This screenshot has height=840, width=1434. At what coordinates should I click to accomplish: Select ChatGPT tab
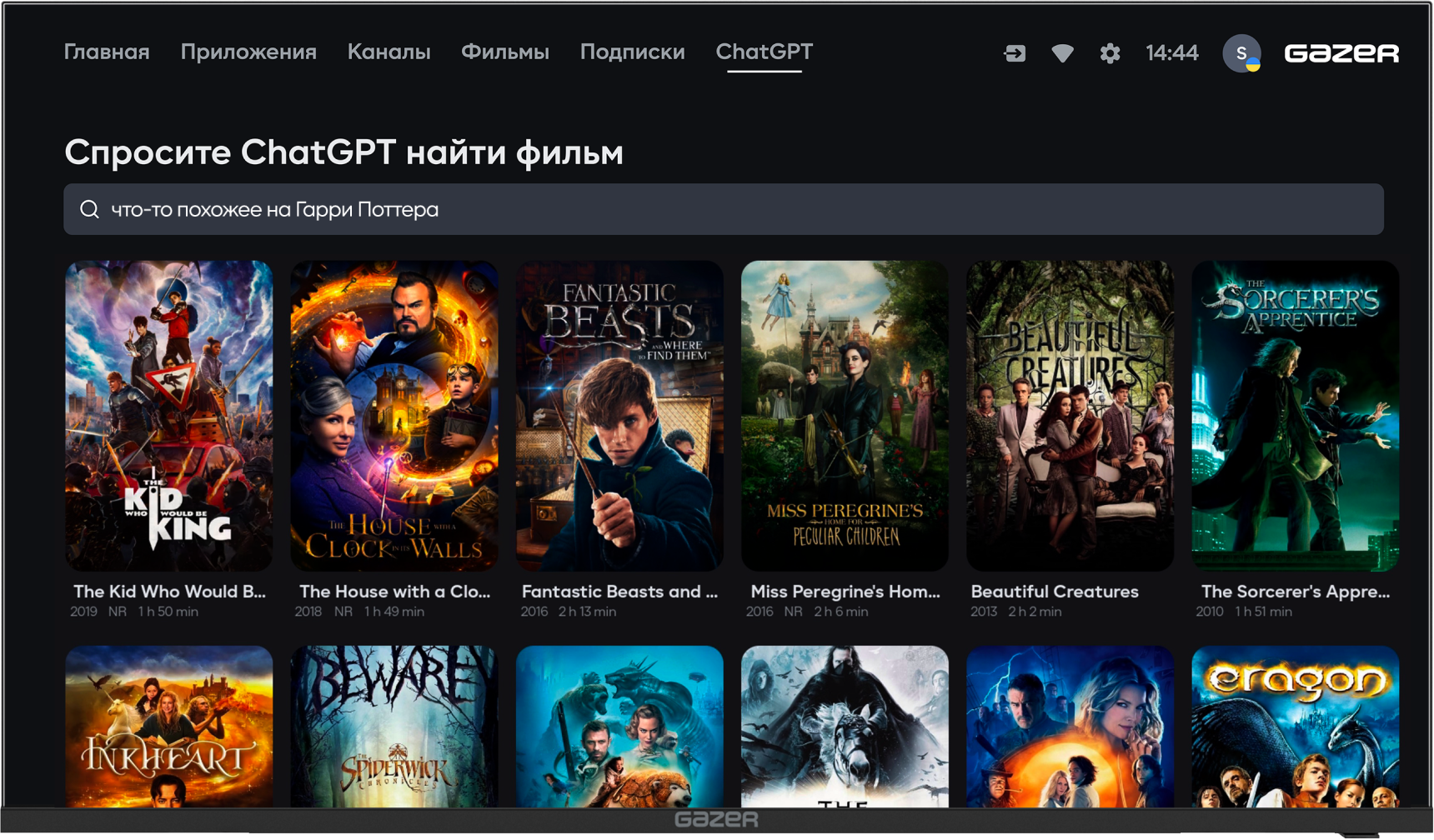click(x=764, y=52)
